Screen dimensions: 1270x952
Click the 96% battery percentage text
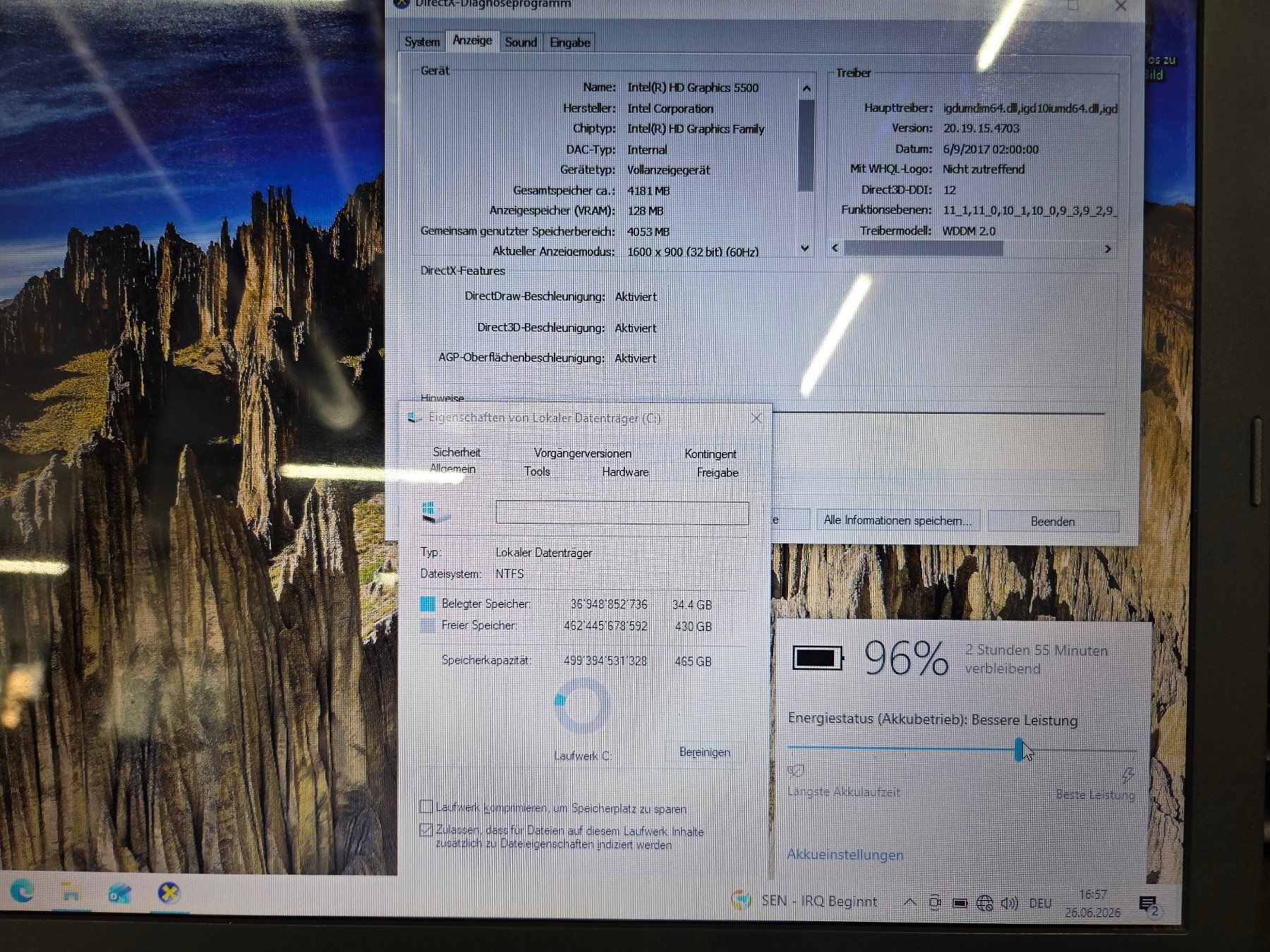click(x=906, y=659)
